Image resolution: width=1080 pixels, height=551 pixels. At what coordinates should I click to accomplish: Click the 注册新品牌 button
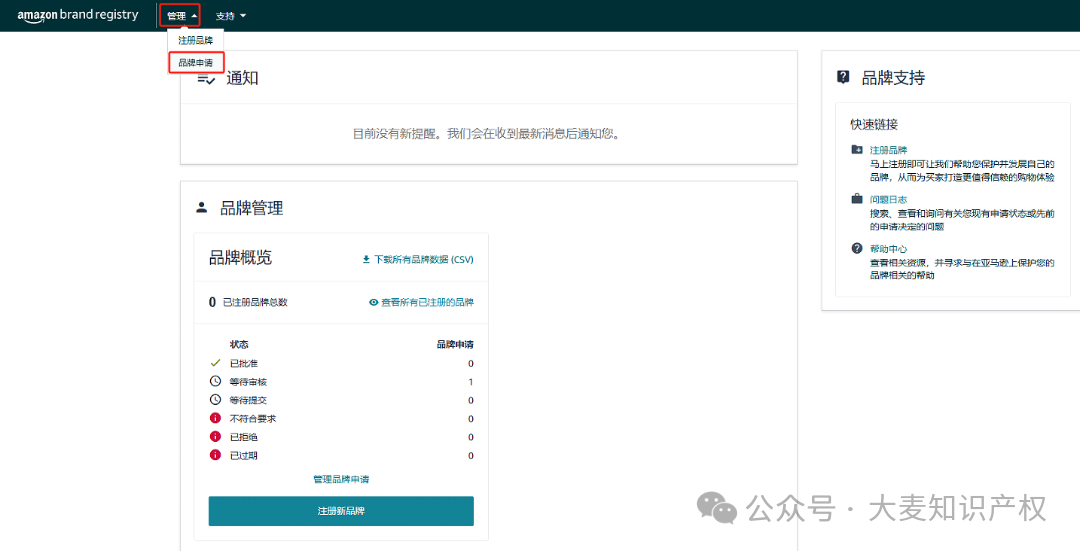(341, 511)
